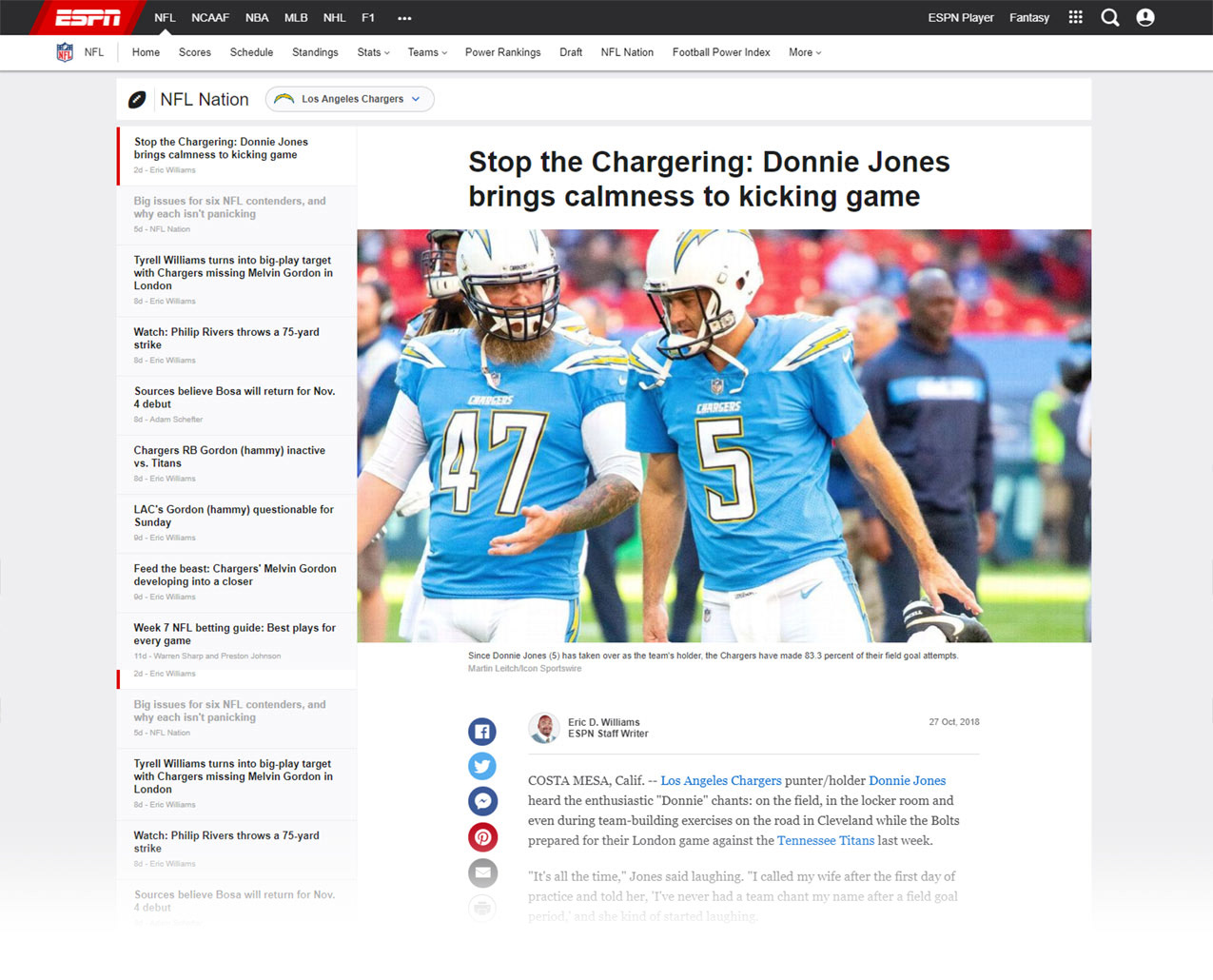Open the apps grid icon
The height and width of the screenshot is (980, 1213).
click(x=1075, y=17)
